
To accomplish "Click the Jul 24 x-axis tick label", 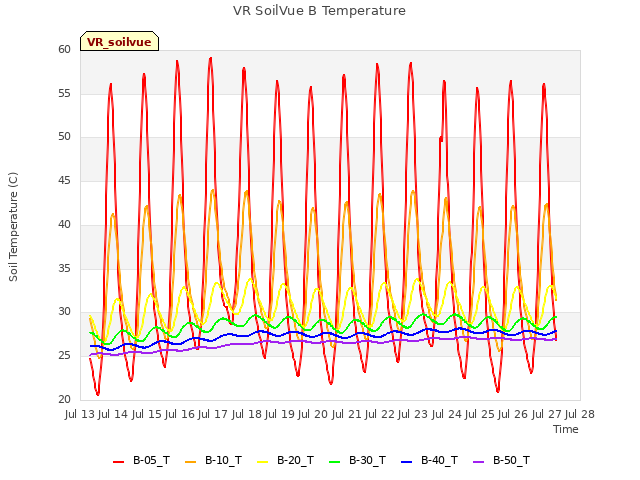I will (448, 414).
